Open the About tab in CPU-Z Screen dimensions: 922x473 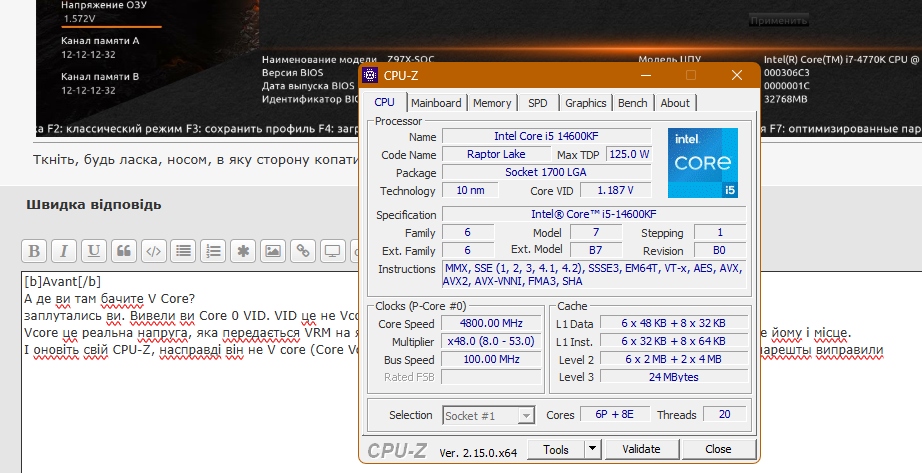675,103
